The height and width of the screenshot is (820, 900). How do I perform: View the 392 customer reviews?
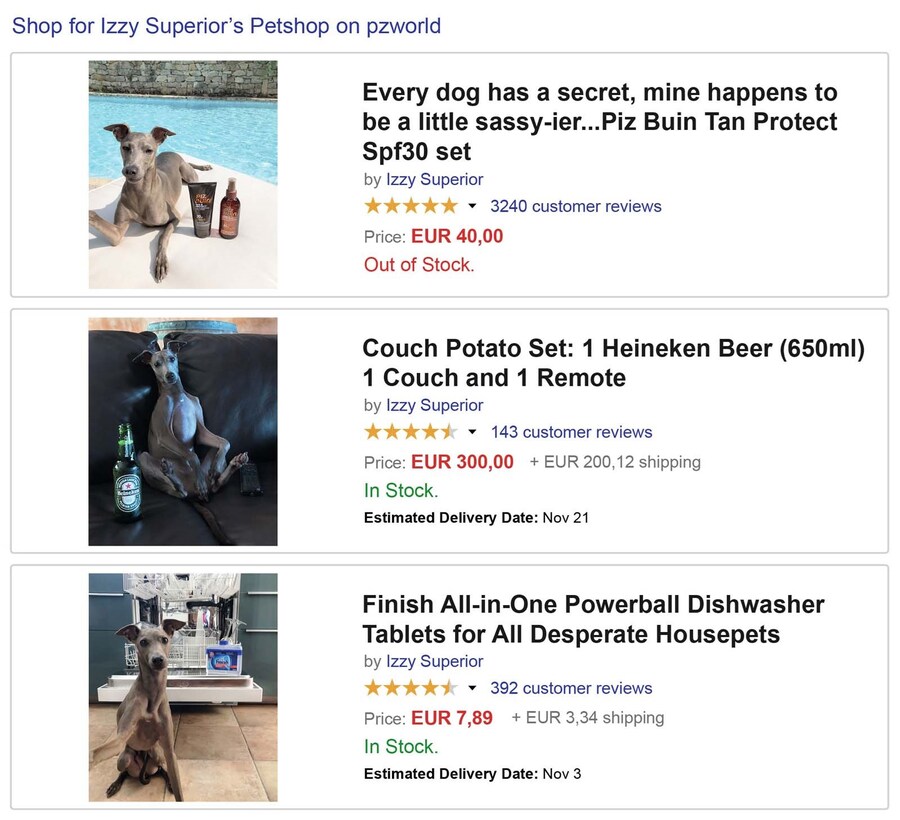point(571,688)
